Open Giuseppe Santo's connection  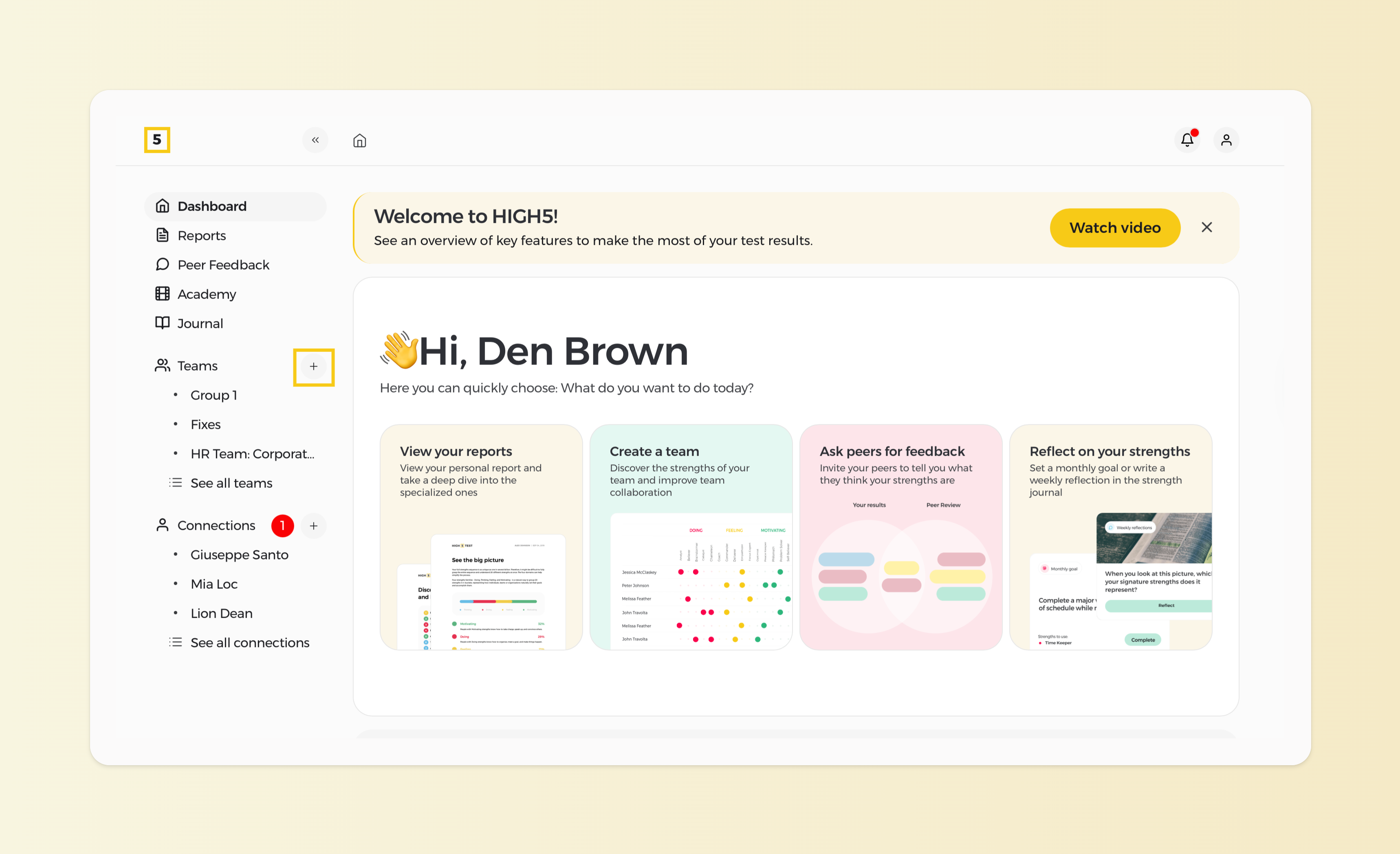click(239, 554)
